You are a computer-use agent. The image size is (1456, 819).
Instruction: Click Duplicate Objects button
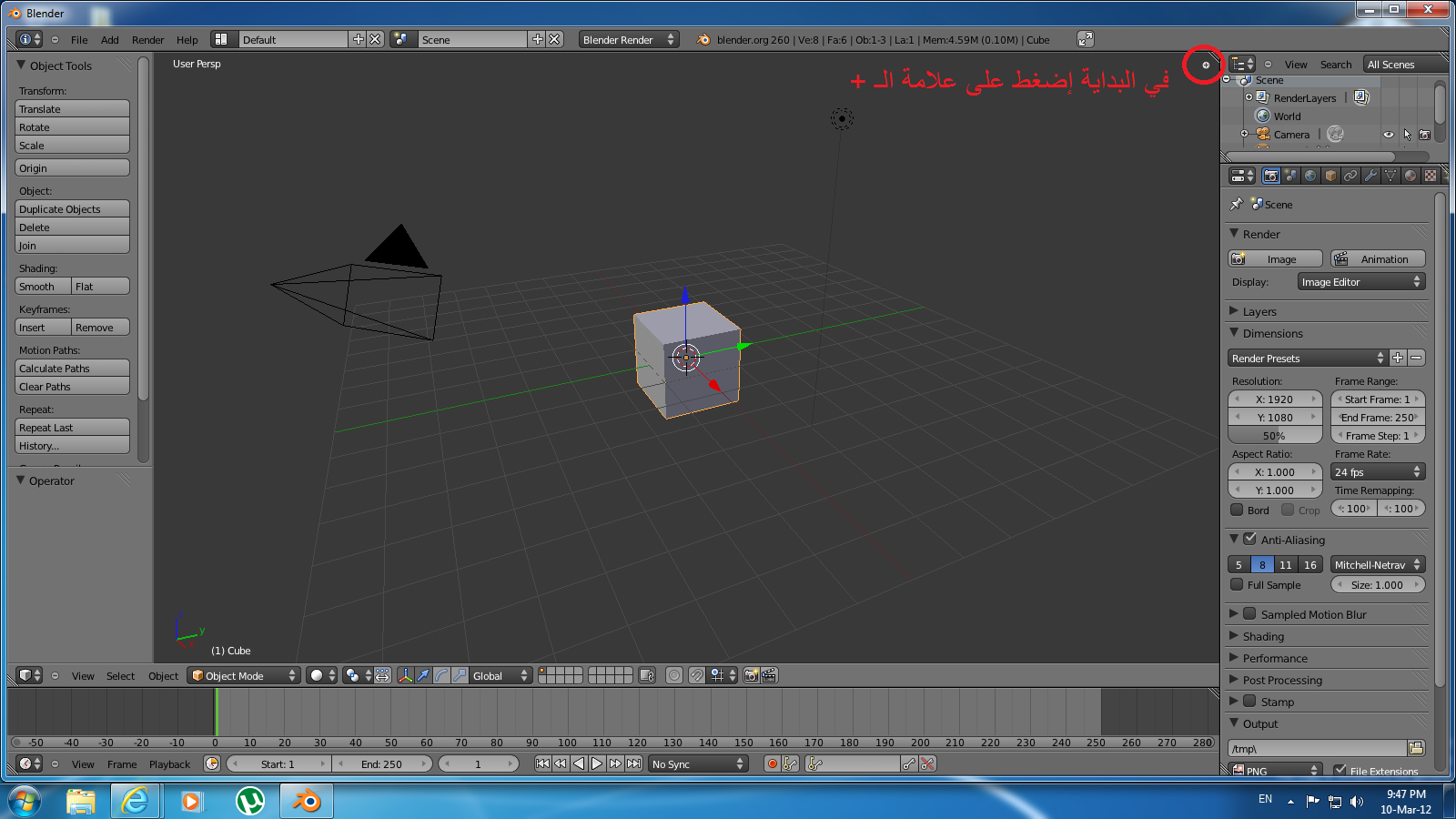click(x=72, y=208)
